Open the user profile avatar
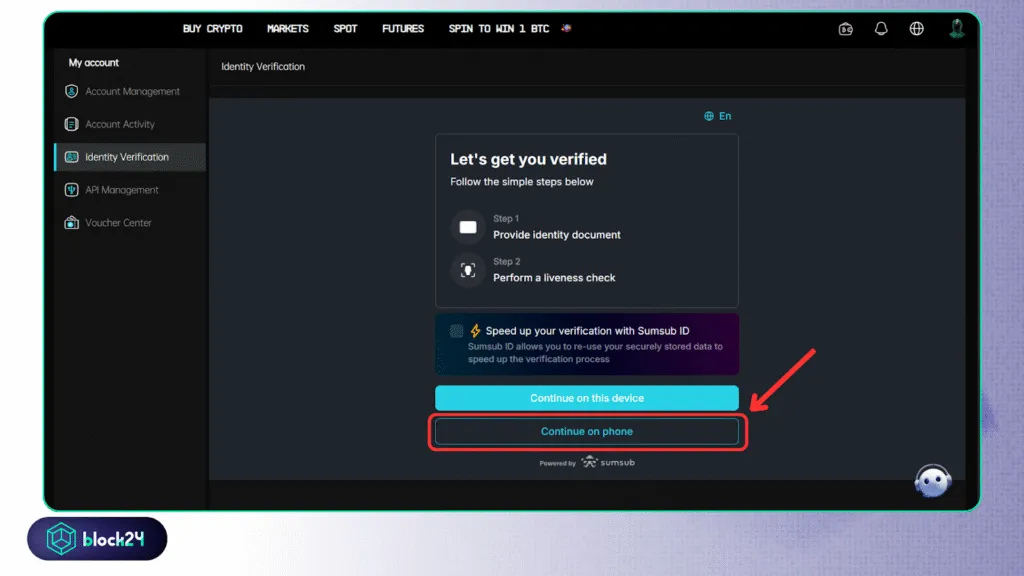The height and width of the screenshot is (576, 1024). pyautogui.click(x=957, y=28)
